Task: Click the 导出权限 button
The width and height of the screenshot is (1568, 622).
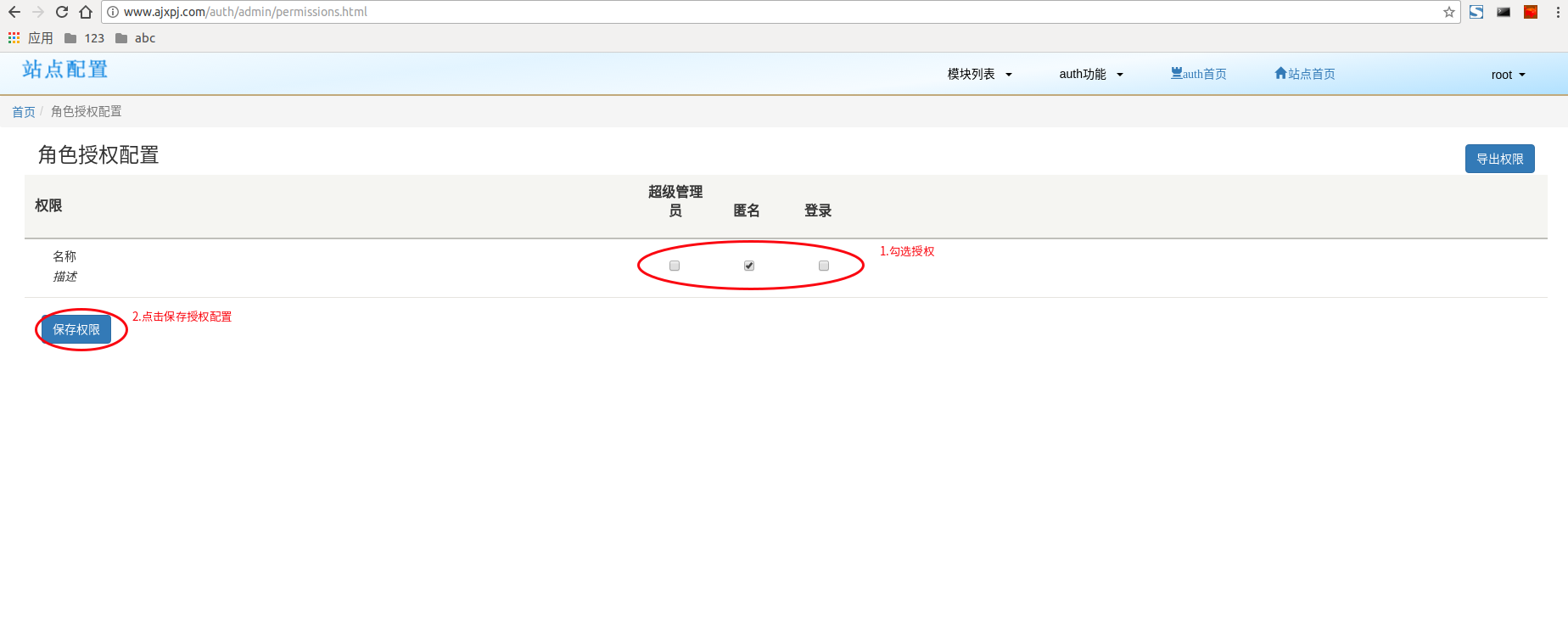Action: click(x=1499, y=159)
